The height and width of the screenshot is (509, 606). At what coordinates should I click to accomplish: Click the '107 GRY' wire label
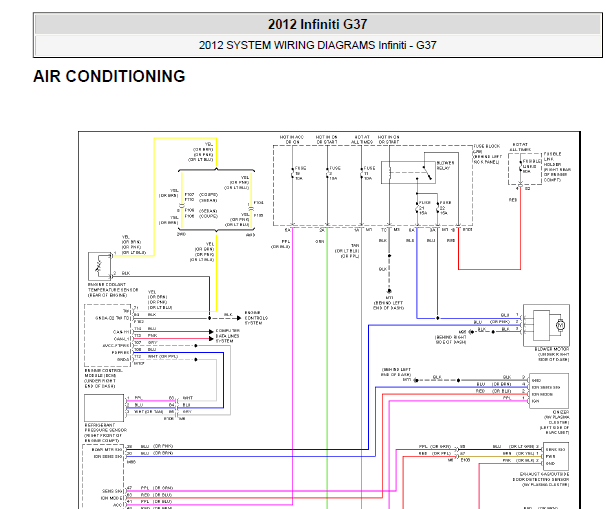(146, 342)
